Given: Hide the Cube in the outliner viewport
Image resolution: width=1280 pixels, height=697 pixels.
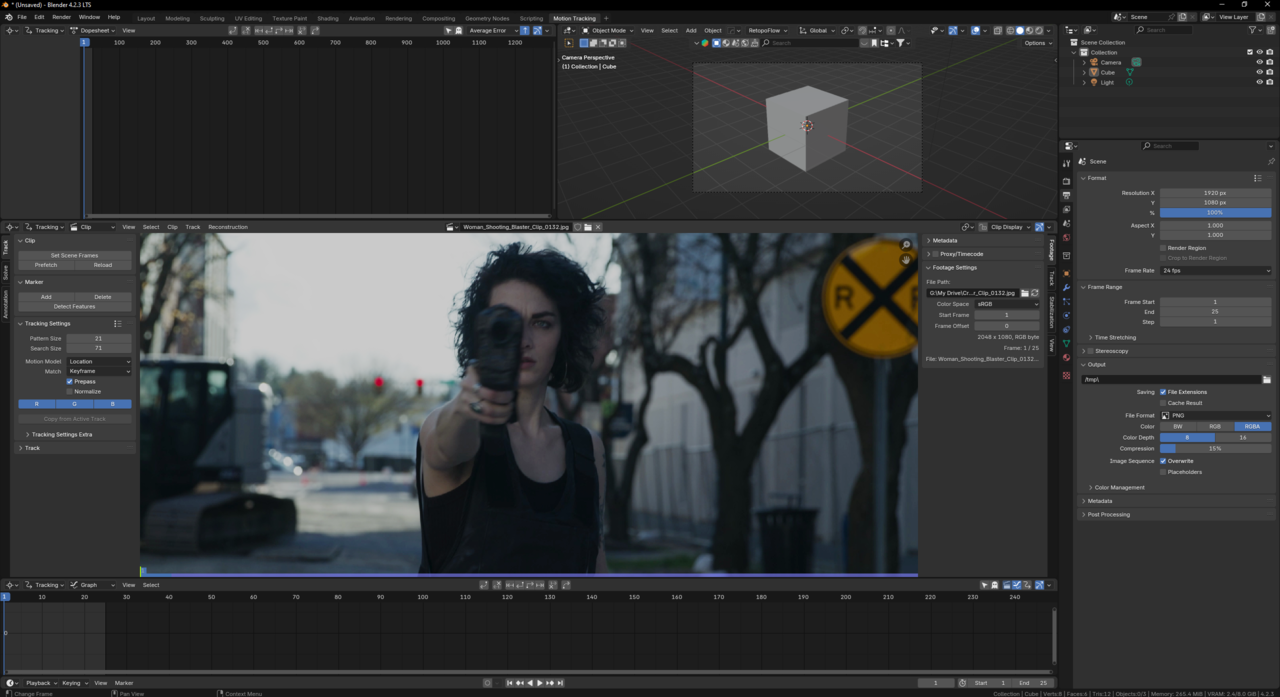Looking at the screenshot, I should [x=1259, y=72].
